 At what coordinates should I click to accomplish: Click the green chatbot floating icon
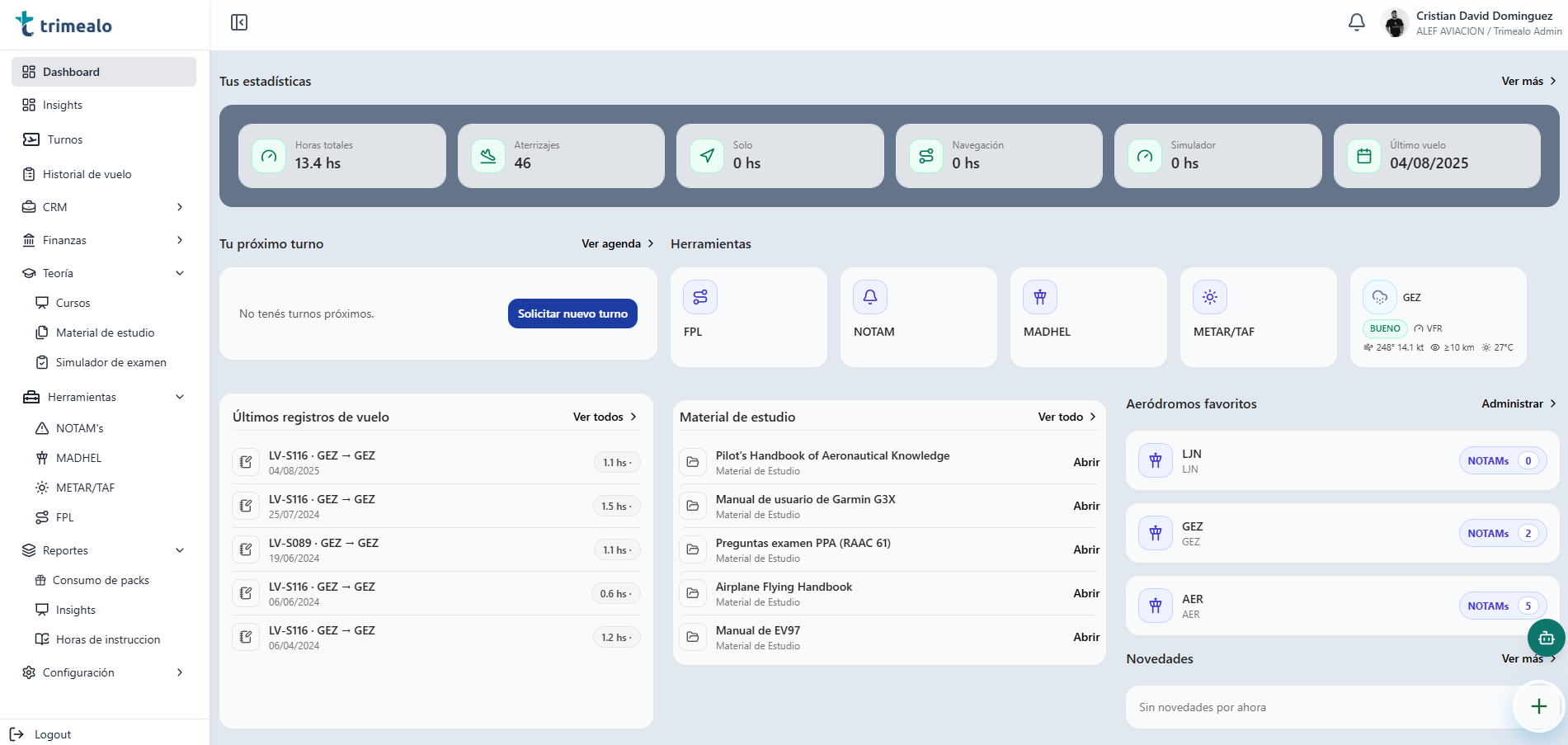tap(1546, 638)
